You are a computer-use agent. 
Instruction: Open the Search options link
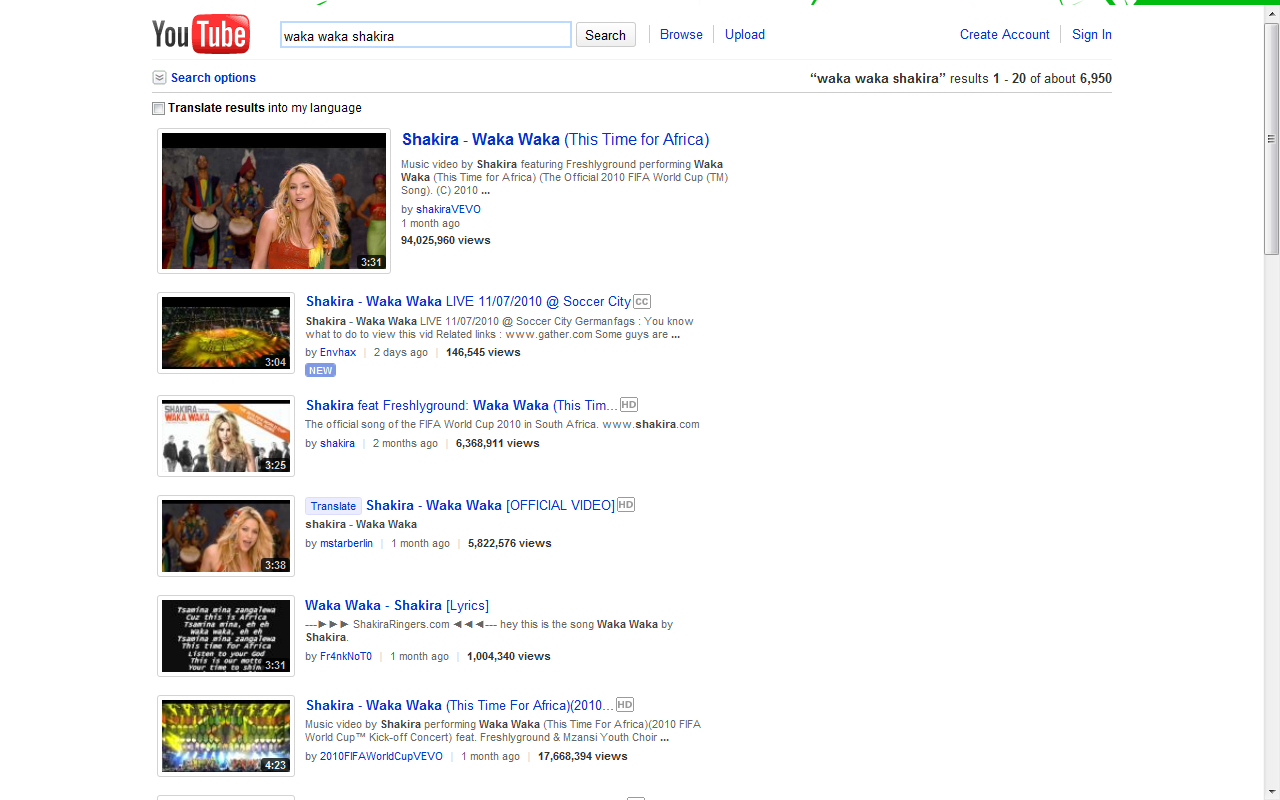pos(213,78)
